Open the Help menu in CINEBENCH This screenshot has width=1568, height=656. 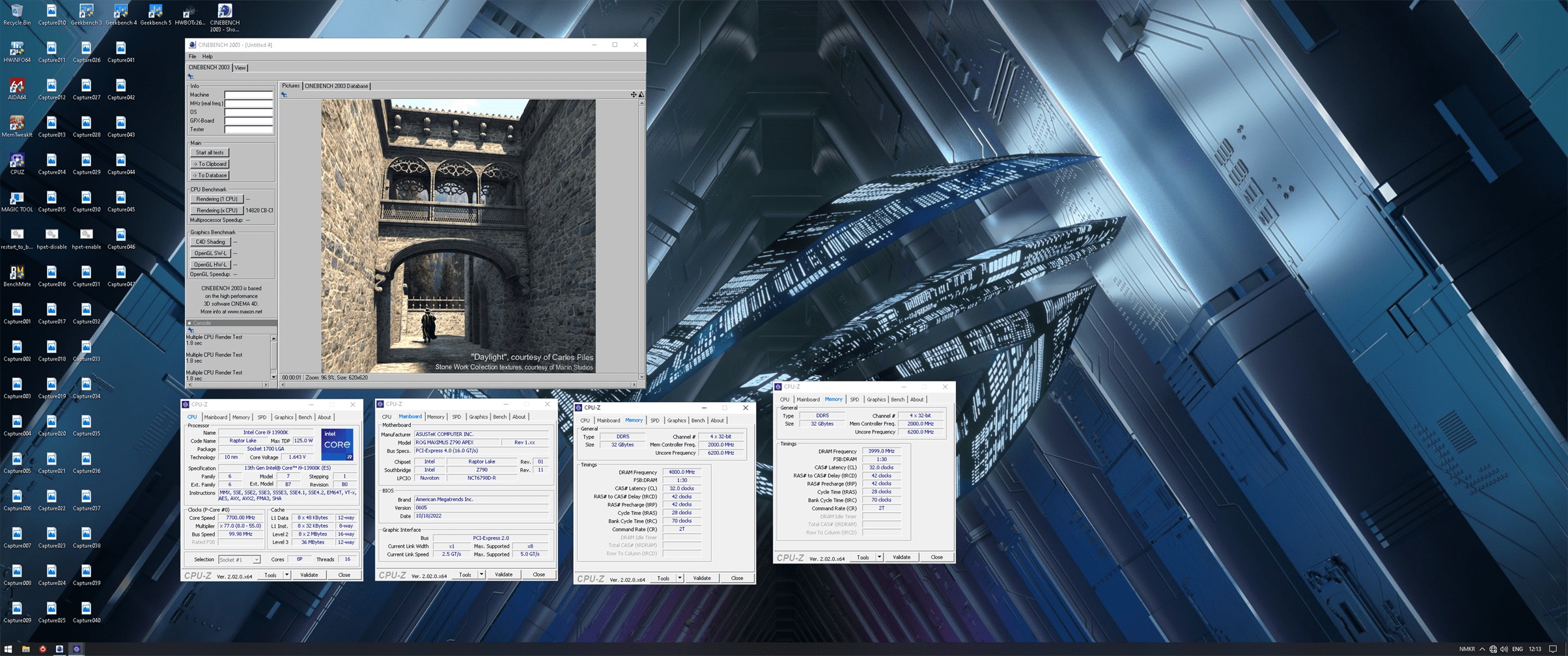click(x=207, y=57)
